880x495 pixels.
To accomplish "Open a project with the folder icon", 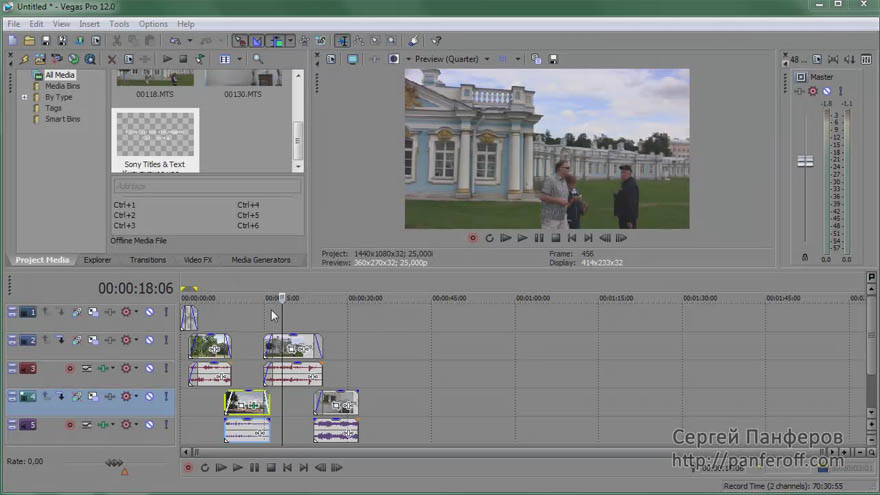I will coord(29,41).
